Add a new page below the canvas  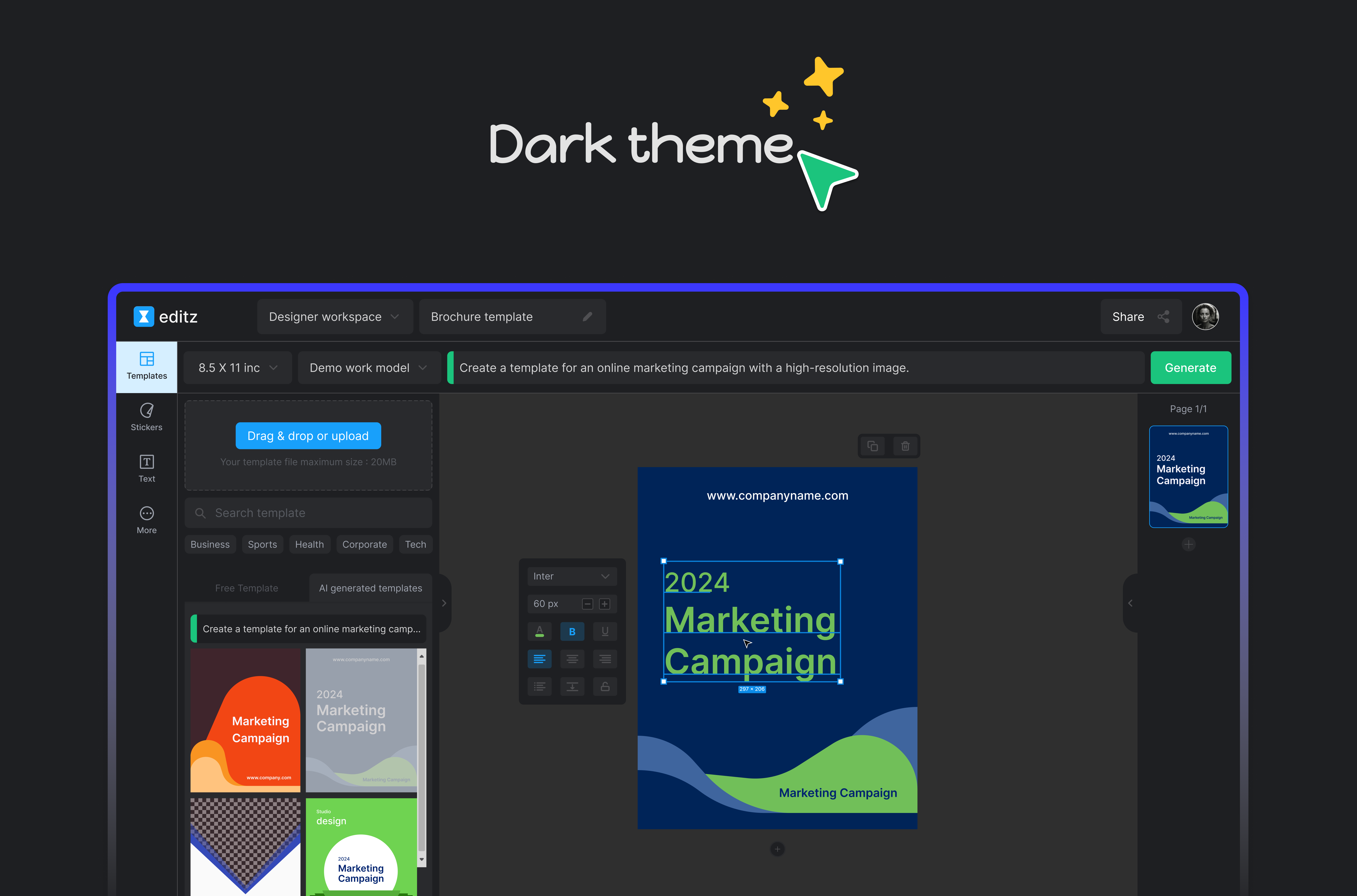point(777,849)
